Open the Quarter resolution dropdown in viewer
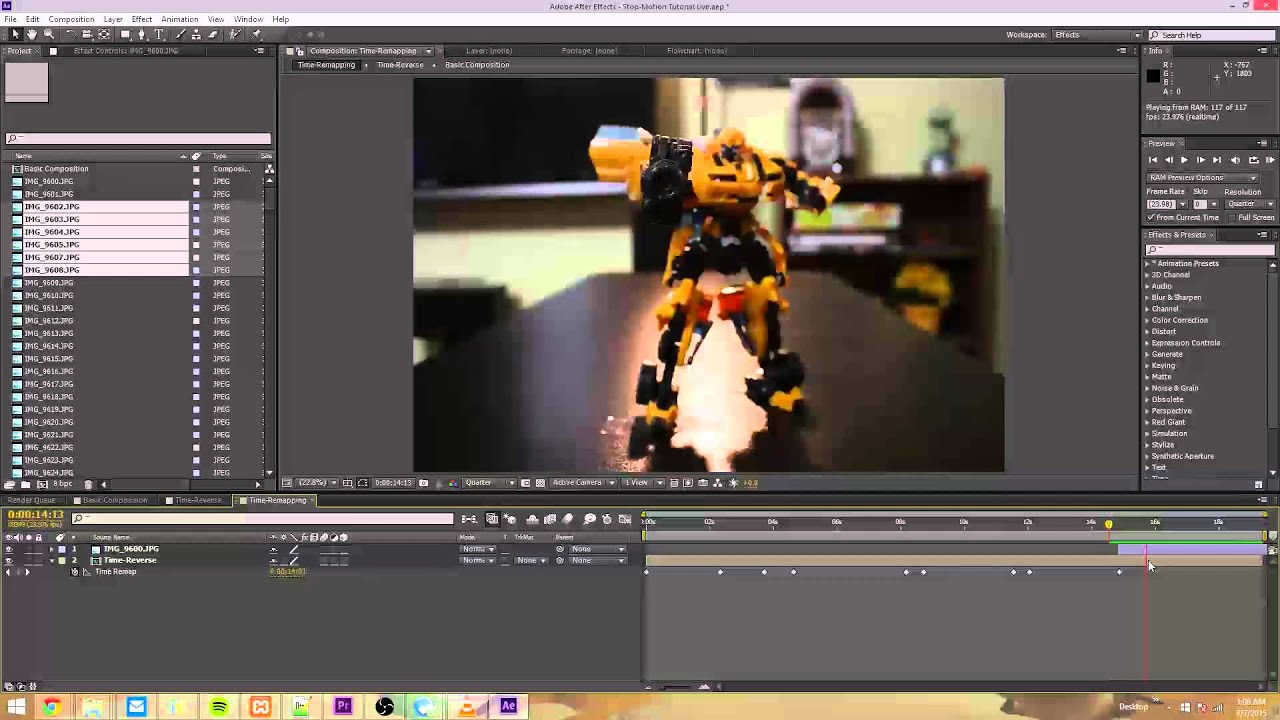1280x720 pixels. 491,483
